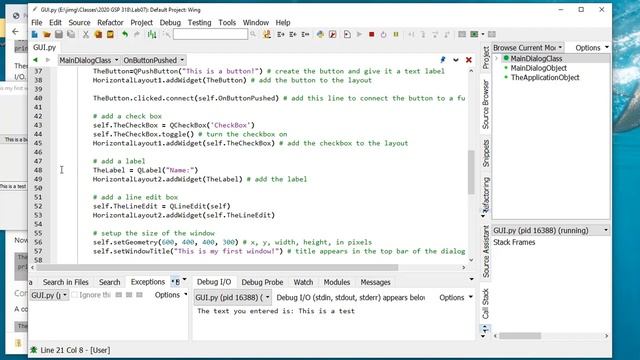Click the Stack Frames horizontal scrollbar thumb
This screenshot has height=360, width=640.
(520, 336)
